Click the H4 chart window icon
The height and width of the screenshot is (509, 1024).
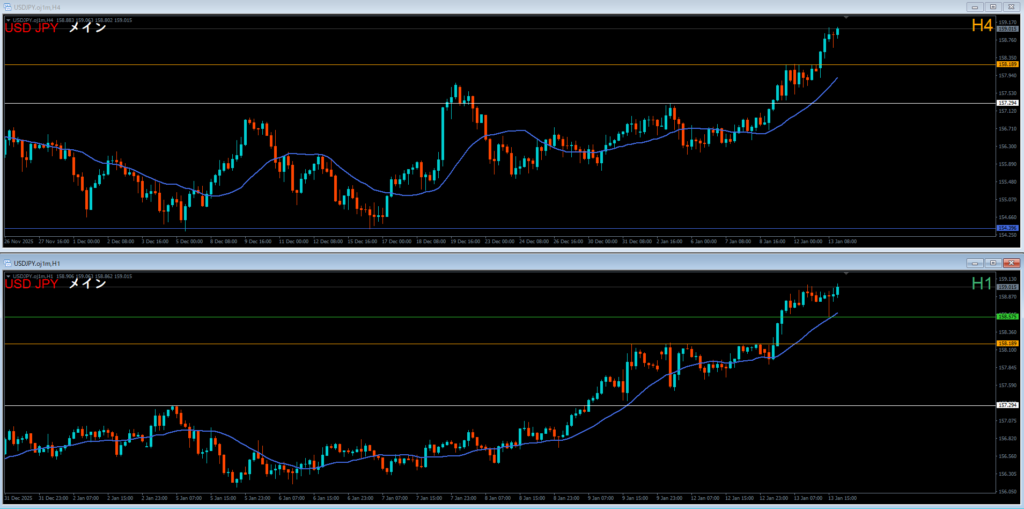(9, 7)
